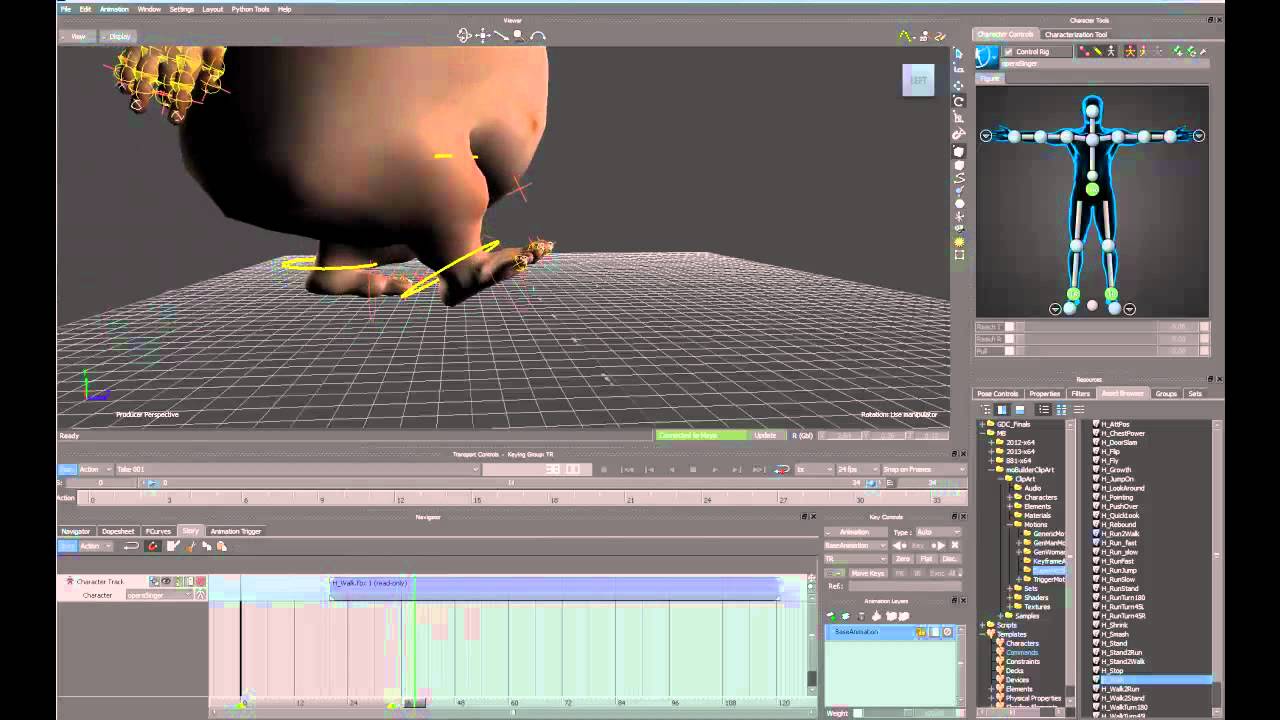Click the View button above the viewer
This screenshot has height=720, width=1280.
click(78, 36)
